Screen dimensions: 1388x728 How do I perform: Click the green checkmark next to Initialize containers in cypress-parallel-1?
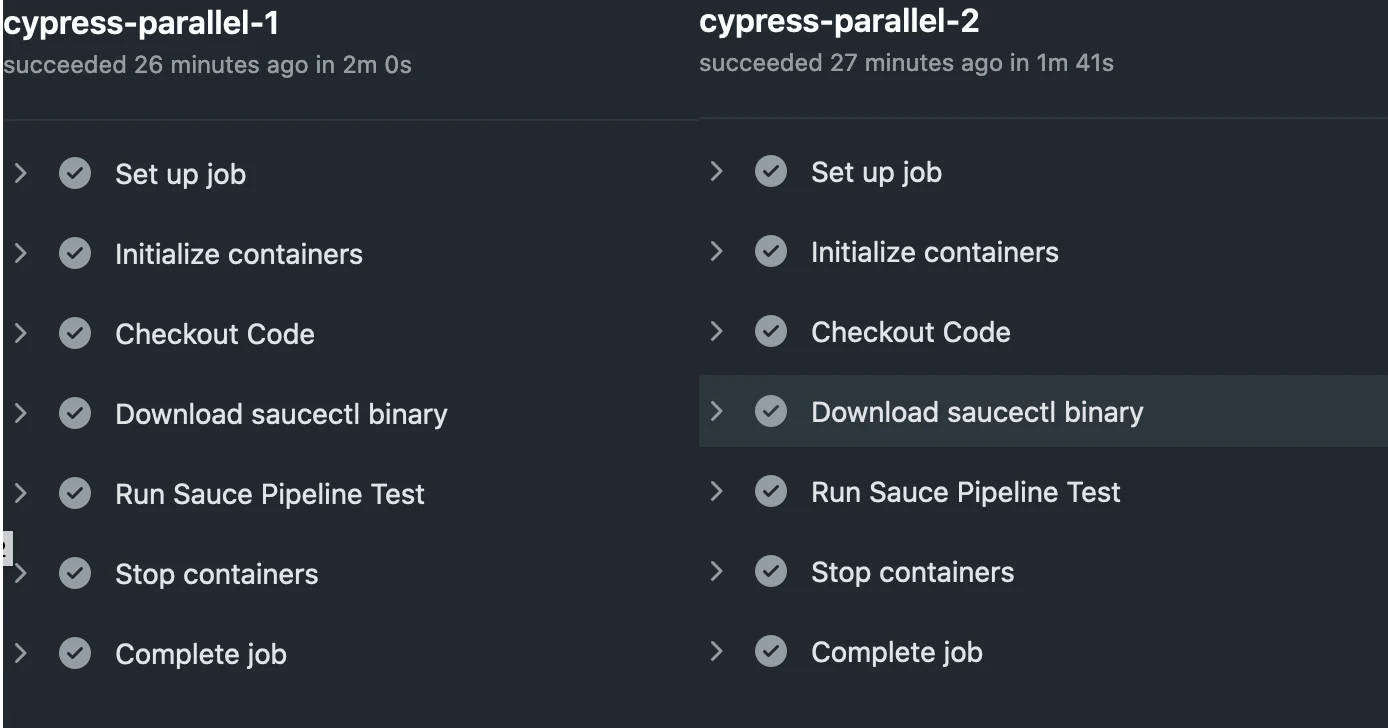tap(75, 253)
